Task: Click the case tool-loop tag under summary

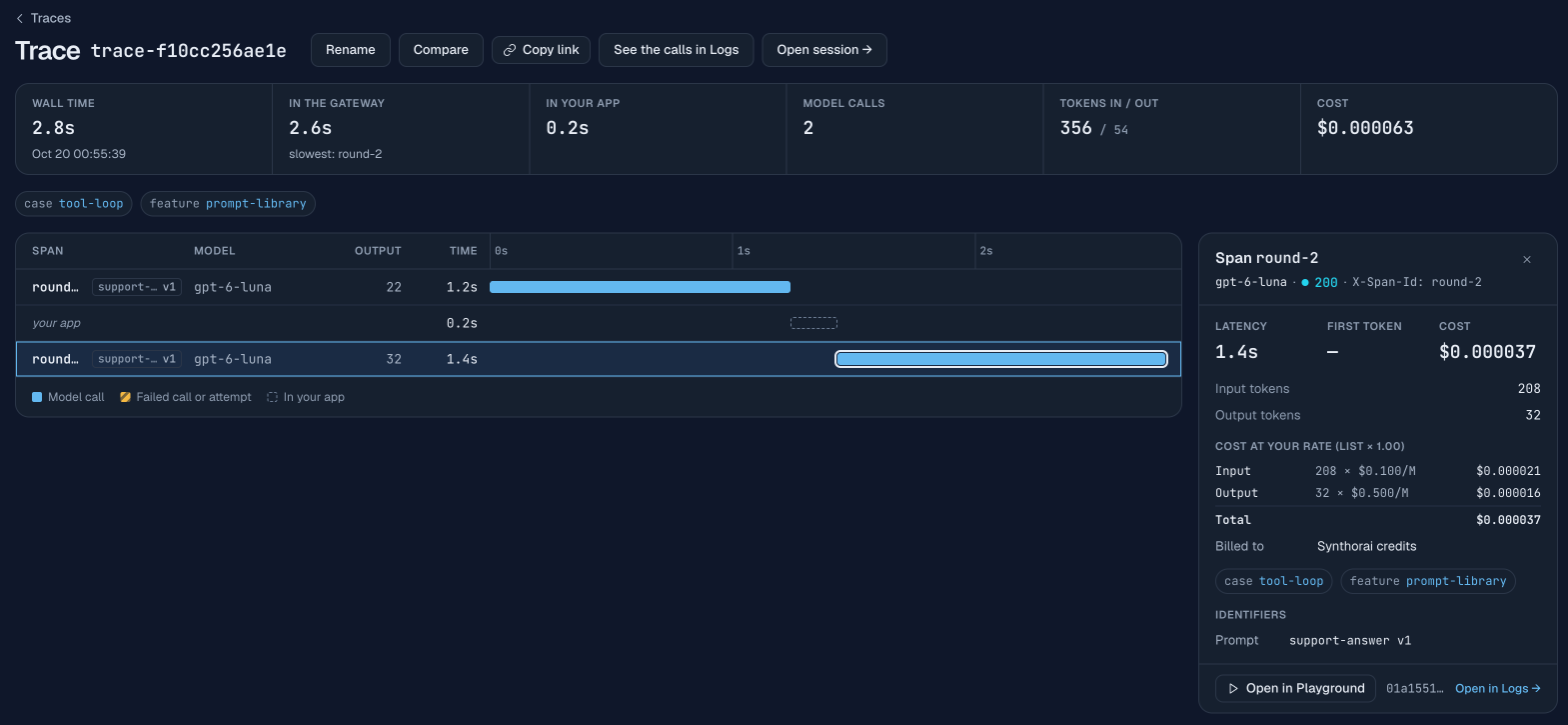Action: pos(74,204)
